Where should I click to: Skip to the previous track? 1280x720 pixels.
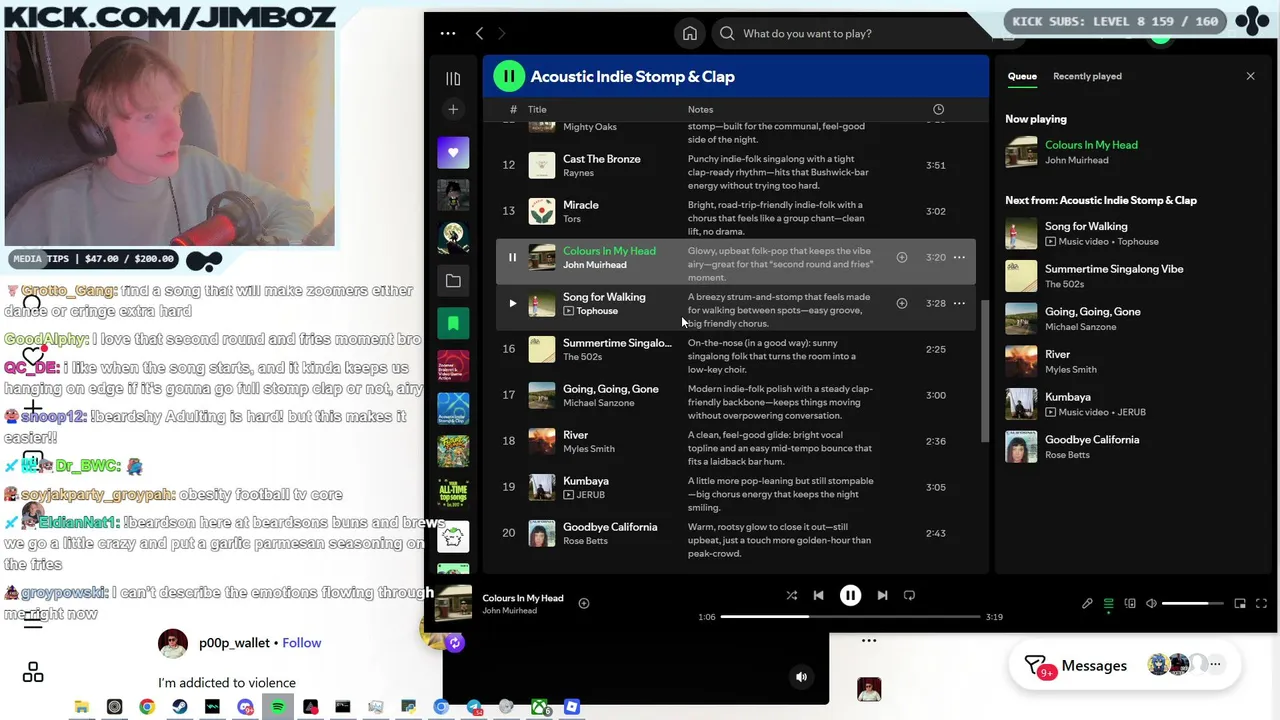818,595
